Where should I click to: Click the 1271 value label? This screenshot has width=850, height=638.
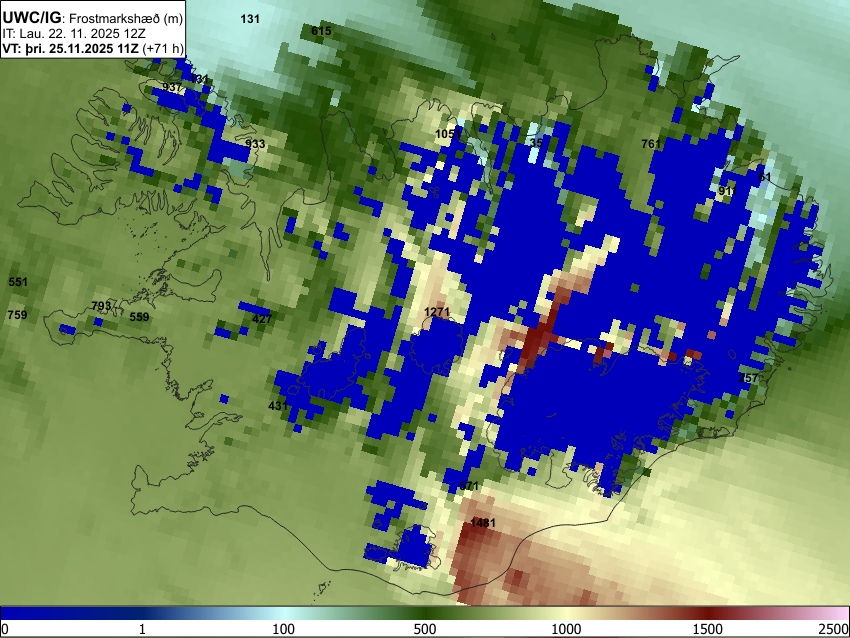[437, 312]
